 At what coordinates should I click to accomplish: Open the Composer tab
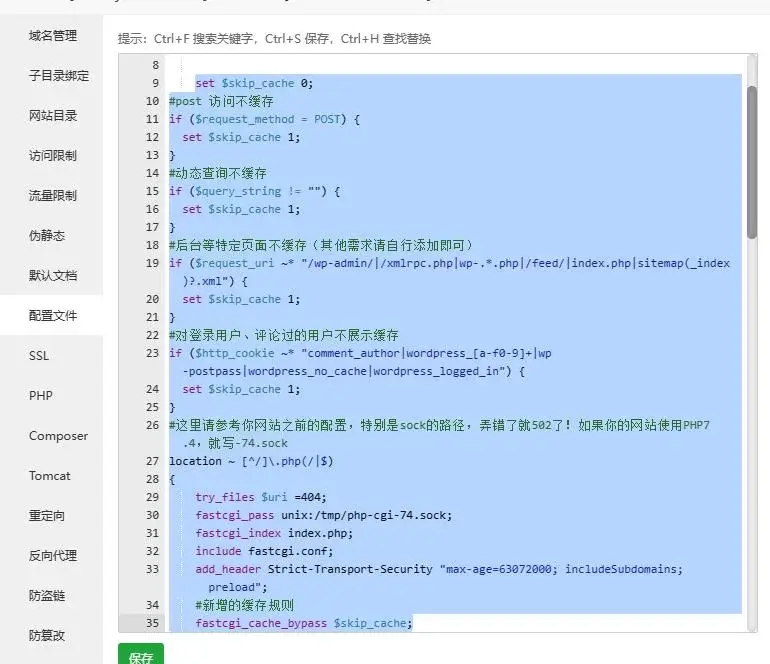click(x=58, y=436)
